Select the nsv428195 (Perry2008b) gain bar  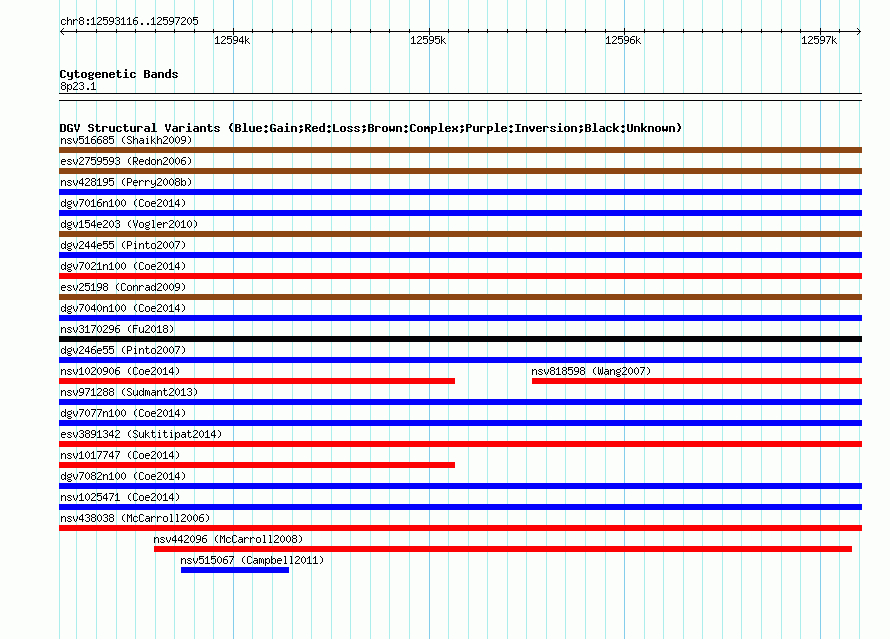pyautogui.click(x=460, y=192)
